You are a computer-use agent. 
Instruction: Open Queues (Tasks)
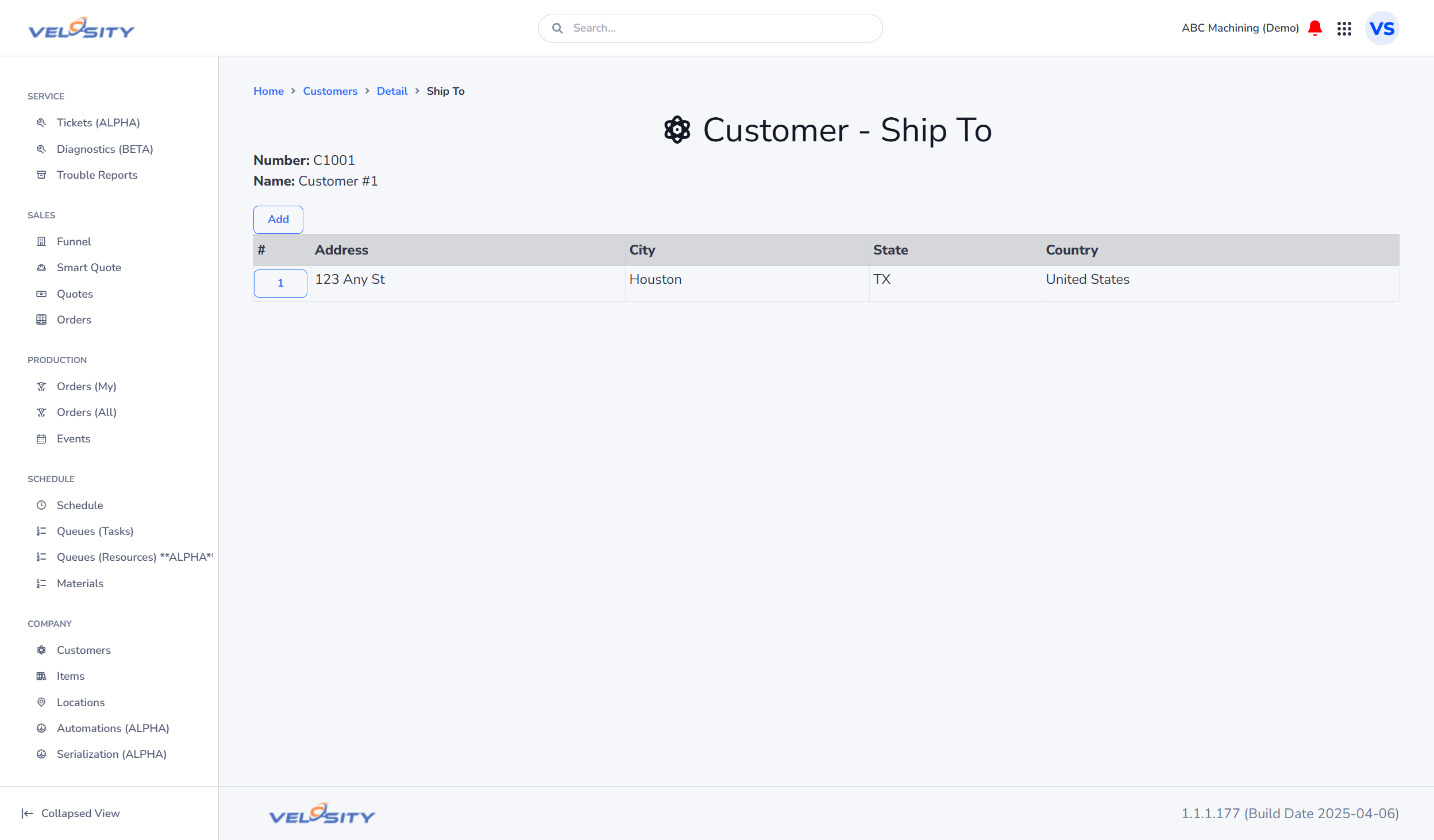coord(95,531)
